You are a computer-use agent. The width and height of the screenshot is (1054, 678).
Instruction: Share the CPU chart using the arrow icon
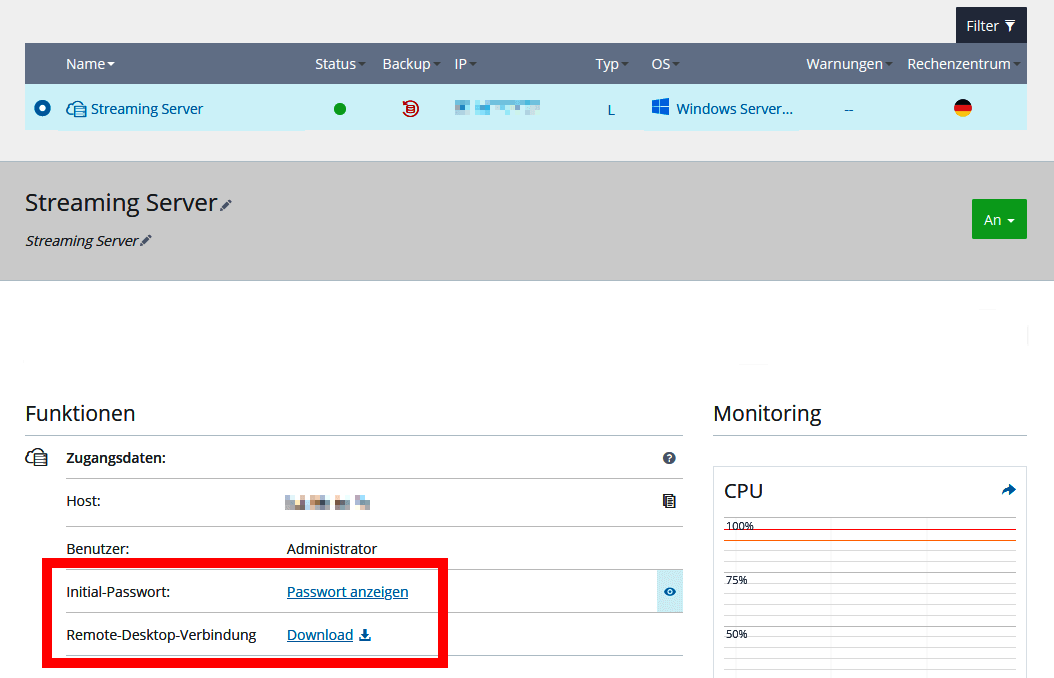pyautogui.click(x=1008, y=489)
